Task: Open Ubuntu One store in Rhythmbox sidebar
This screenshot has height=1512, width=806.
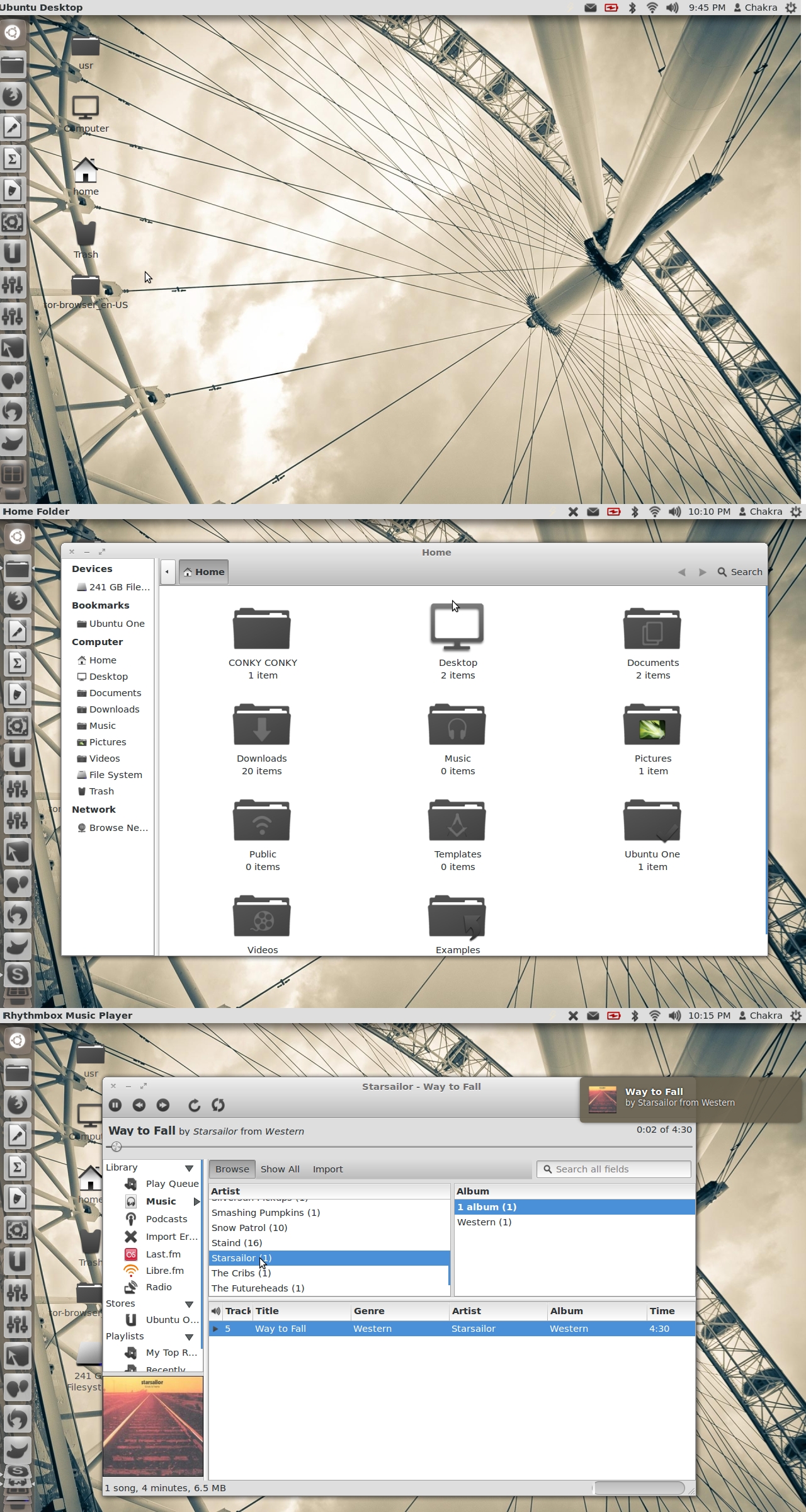Action: [162, 1320]
